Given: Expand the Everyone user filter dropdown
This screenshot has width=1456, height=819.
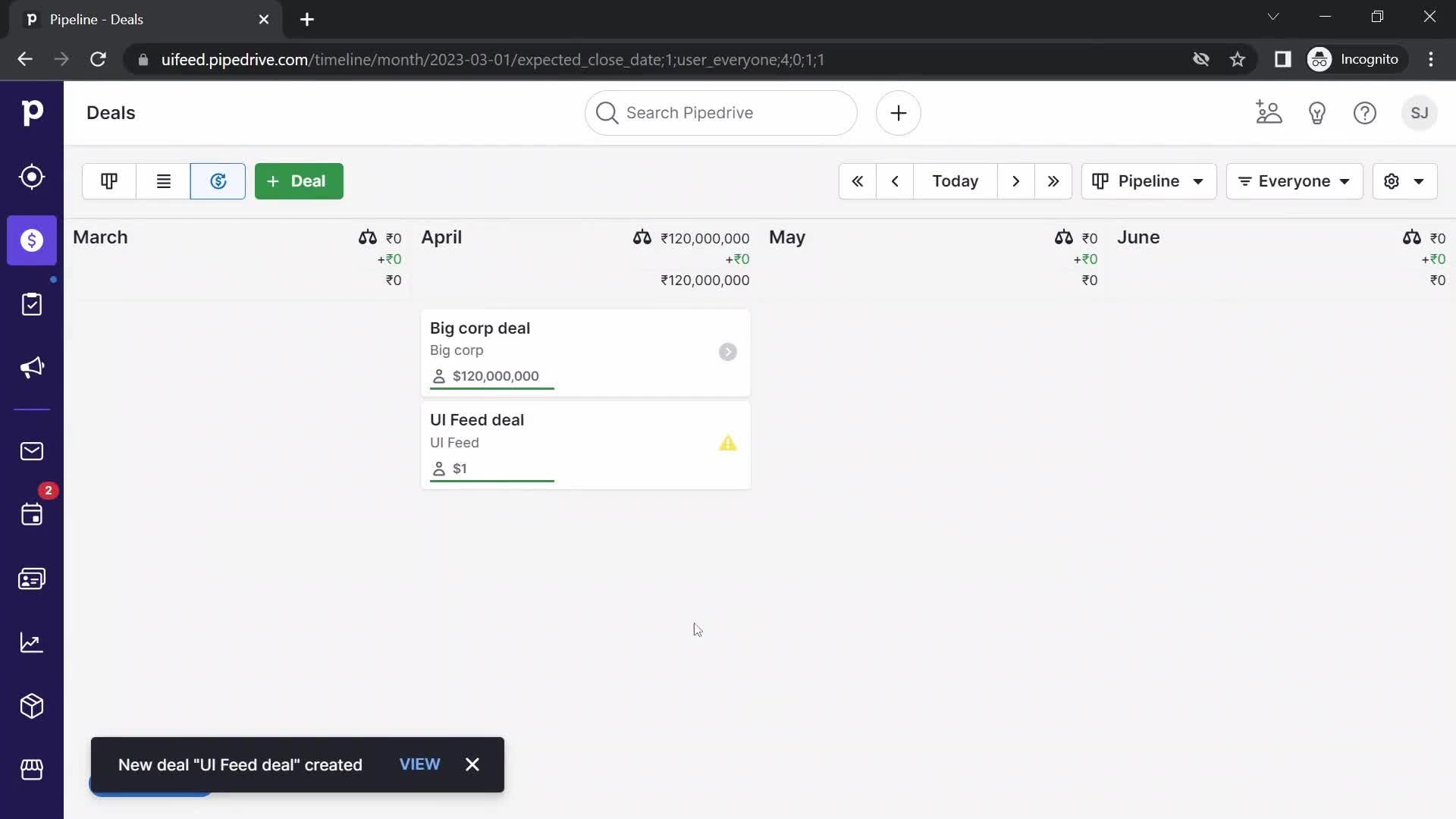Looking at the screenshot, I should click(1294, 181).
